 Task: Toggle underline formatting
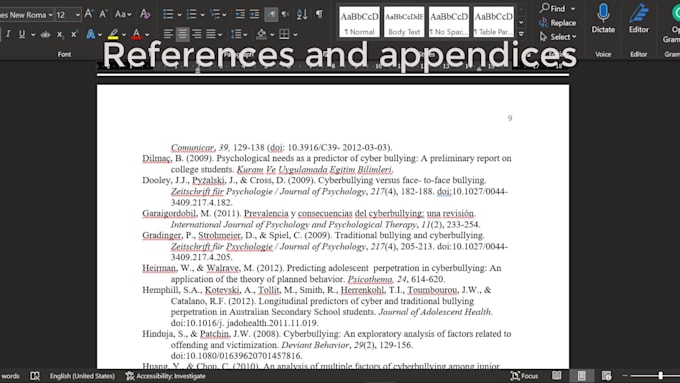[x=22, y=34]
